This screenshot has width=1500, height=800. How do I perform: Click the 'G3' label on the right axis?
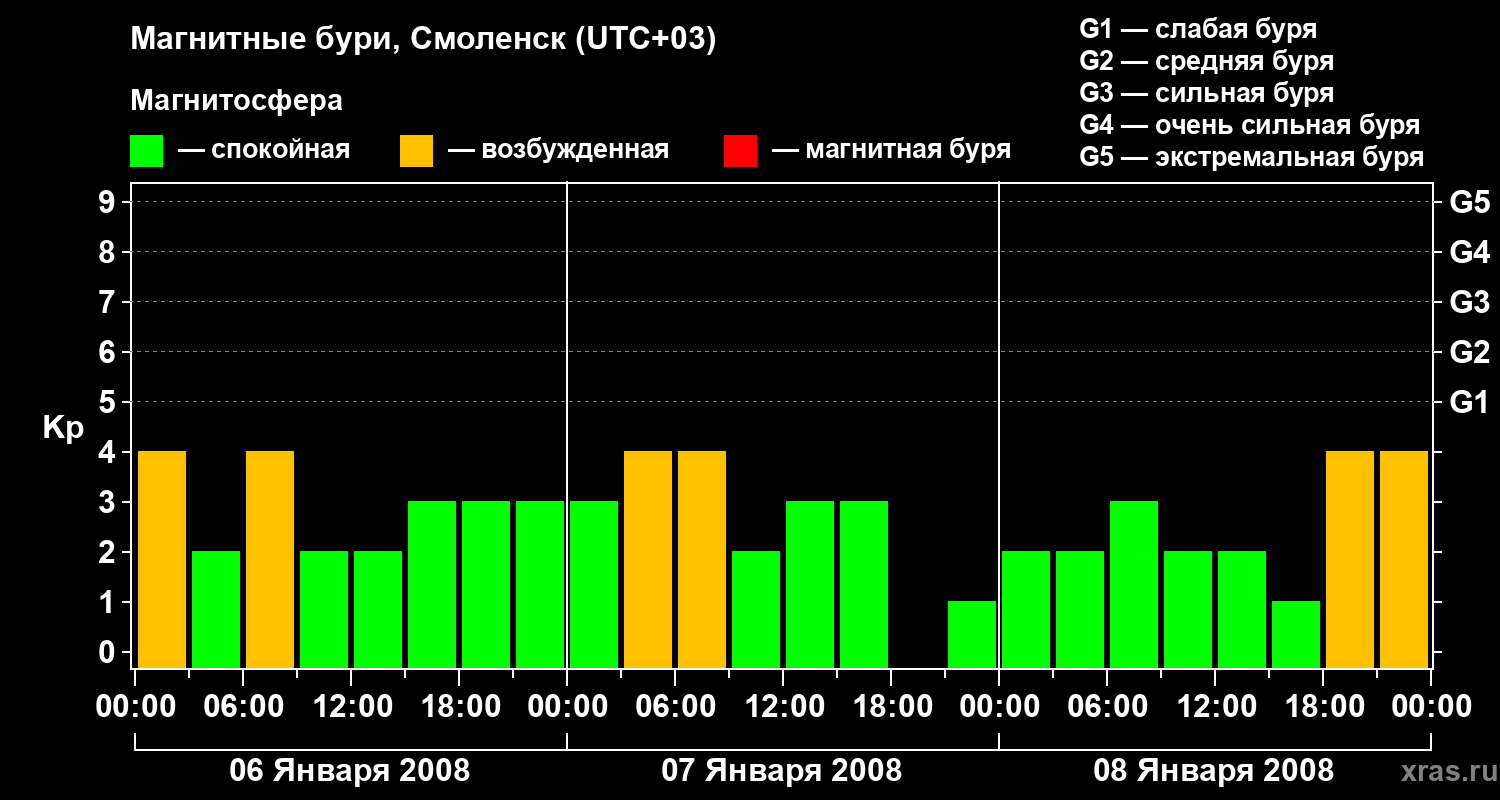click(1470, 302)
